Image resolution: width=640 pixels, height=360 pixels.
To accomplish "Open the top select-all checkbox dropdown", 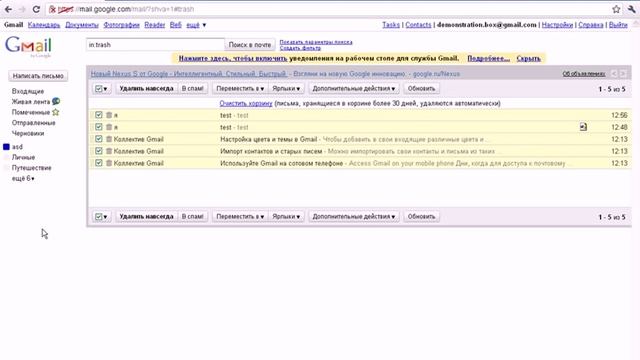I will pos(101,88).
